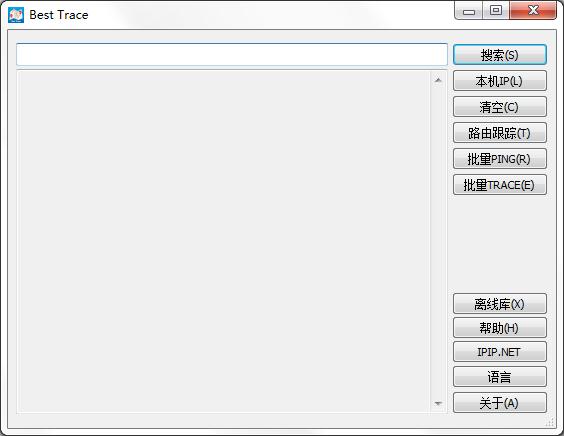Visit IPIP.NET via its button
The width and height of the screenshot is (564, 436).
(x=500, y=351)
